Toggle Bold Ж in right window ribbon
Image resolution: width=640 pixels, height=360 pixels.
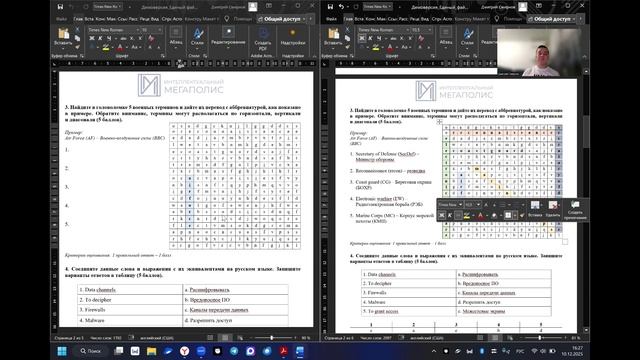coord(362,38)
